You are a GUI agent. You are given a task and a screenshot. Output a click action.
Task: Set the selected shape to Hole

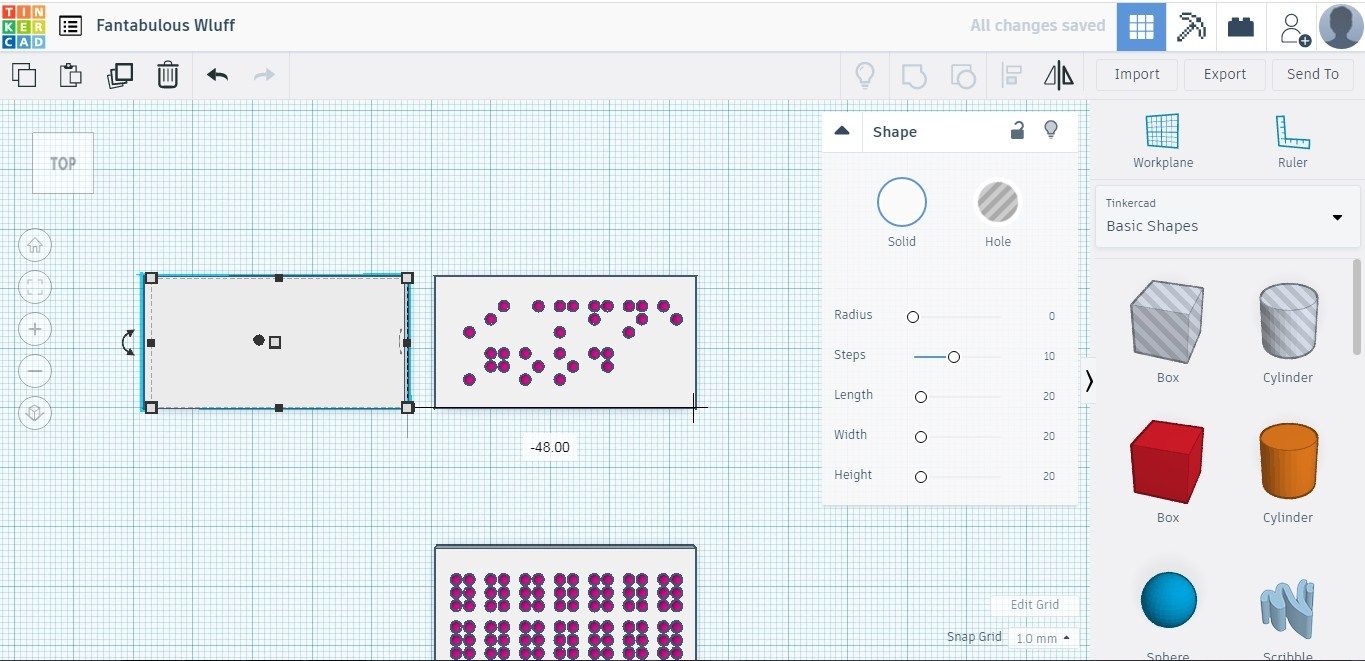point(997,200)
